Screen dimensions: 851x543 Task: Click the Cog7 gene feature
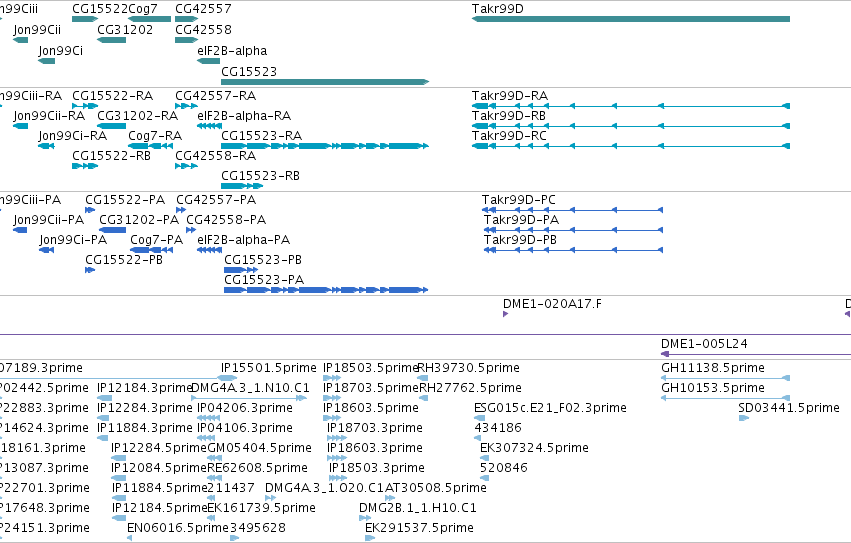tap(150, 19)
